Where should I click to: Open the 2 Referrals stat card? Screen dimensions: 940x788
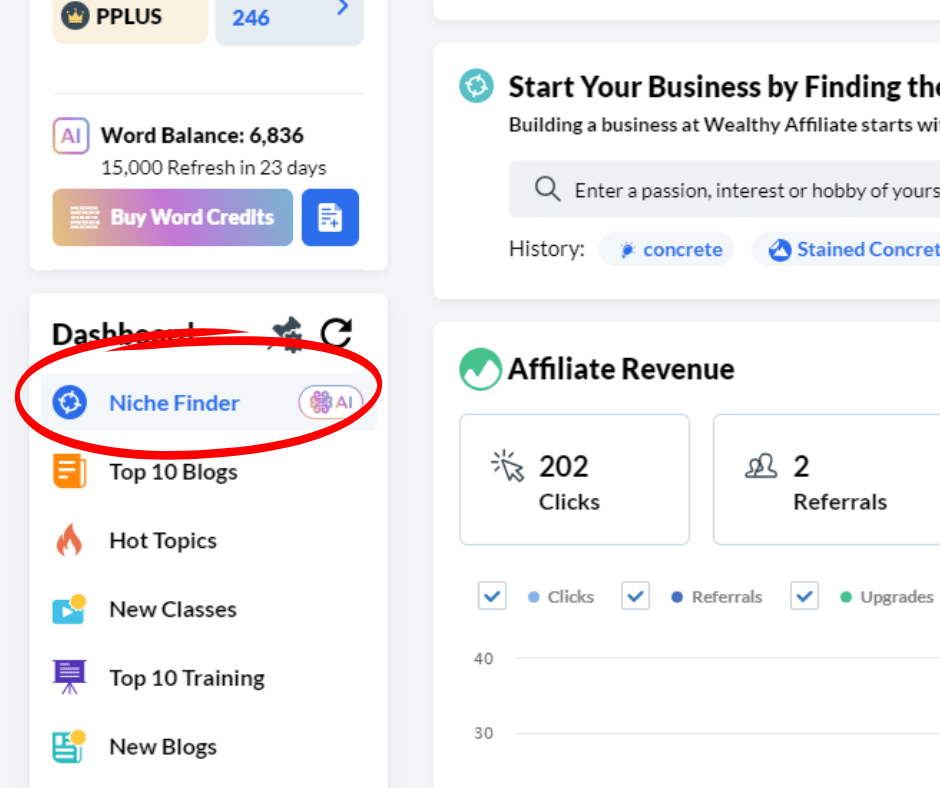[827, 480]
